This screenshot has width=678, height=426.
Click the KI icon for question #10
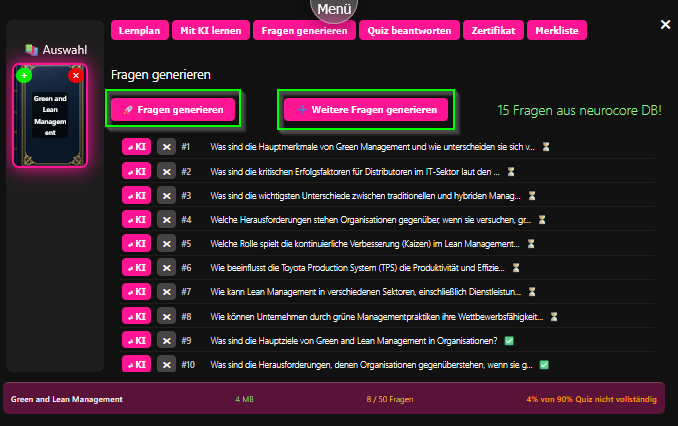point(135,365)
